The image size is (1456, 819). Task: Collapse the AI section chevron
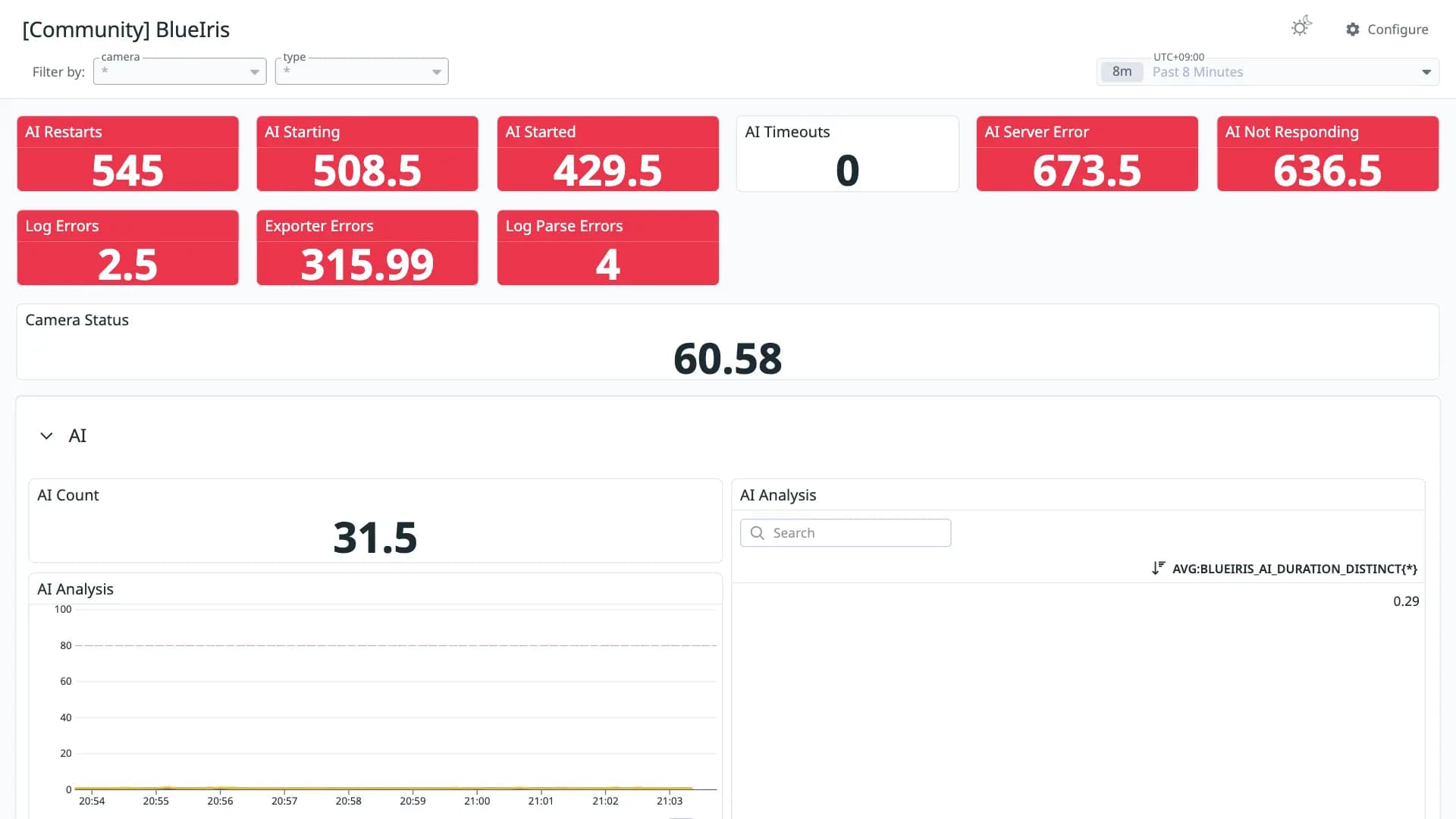(46, 436)
